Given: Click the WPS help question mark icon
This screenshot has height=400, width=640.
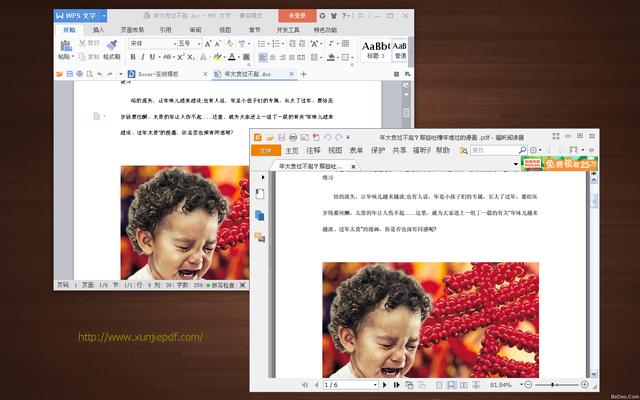Looking at the screenshot, I should [x=344, y=16].
